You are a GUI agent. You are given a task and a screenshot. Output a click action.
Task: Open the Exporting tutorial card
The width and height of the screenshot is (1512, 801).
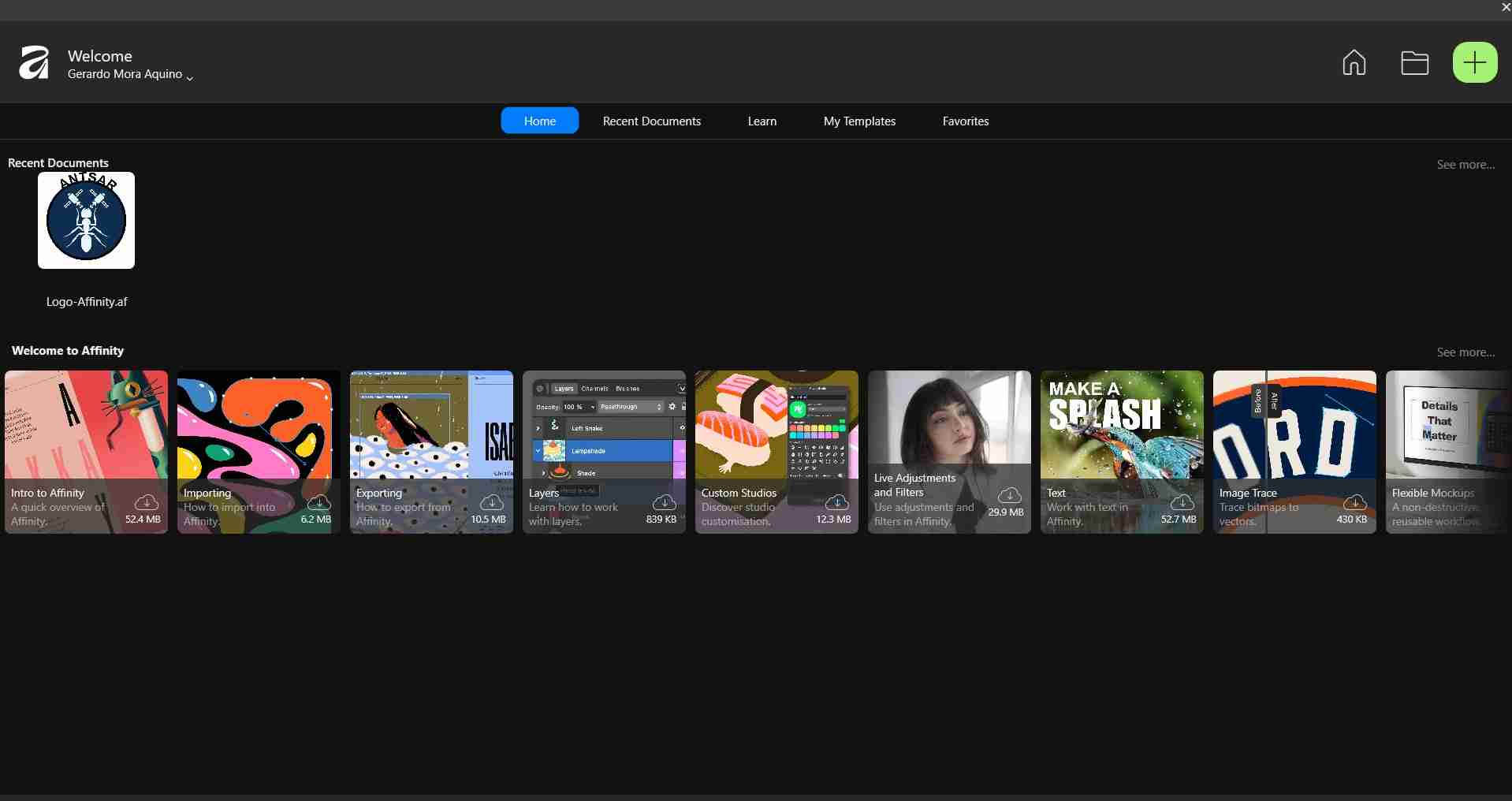[x=431, y=452]
